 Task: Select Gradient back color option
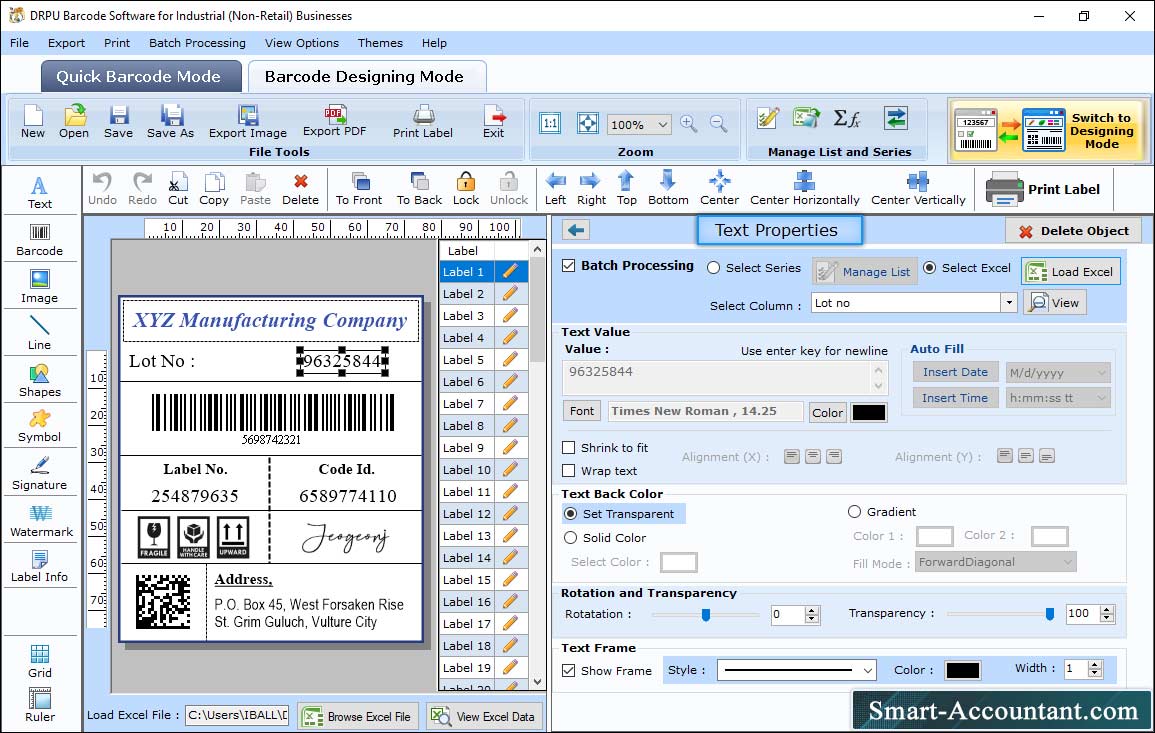click(x=854, y=512)
